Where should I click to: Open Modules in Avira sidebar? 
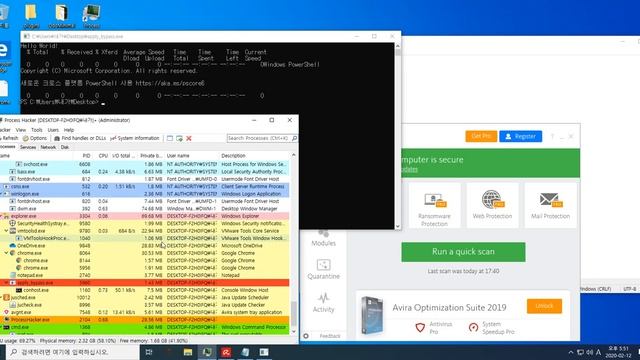point(324,238)
